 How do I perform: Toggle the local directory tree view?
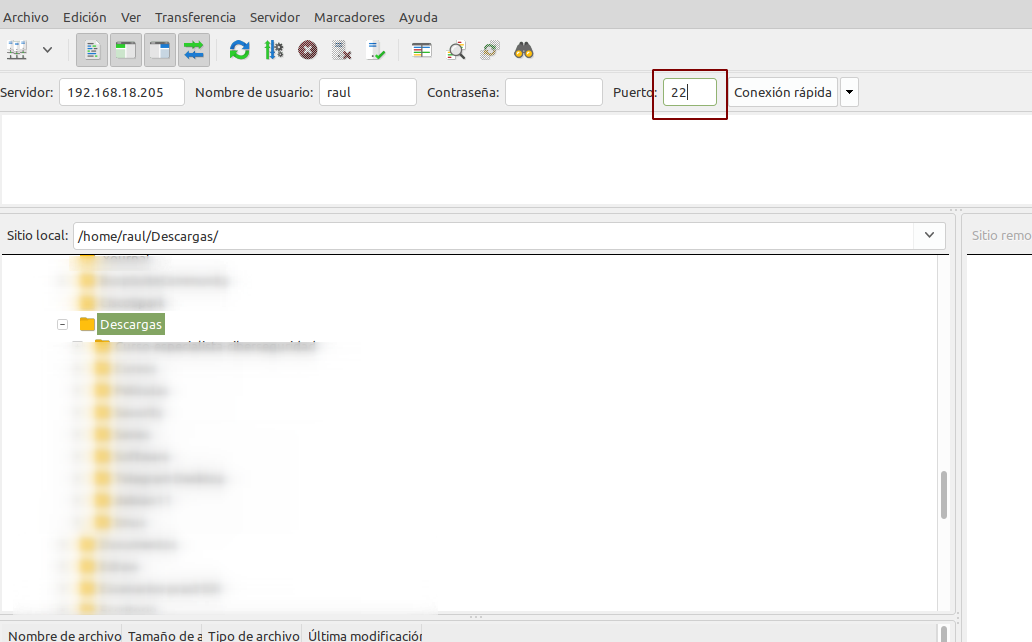(125, 49)
